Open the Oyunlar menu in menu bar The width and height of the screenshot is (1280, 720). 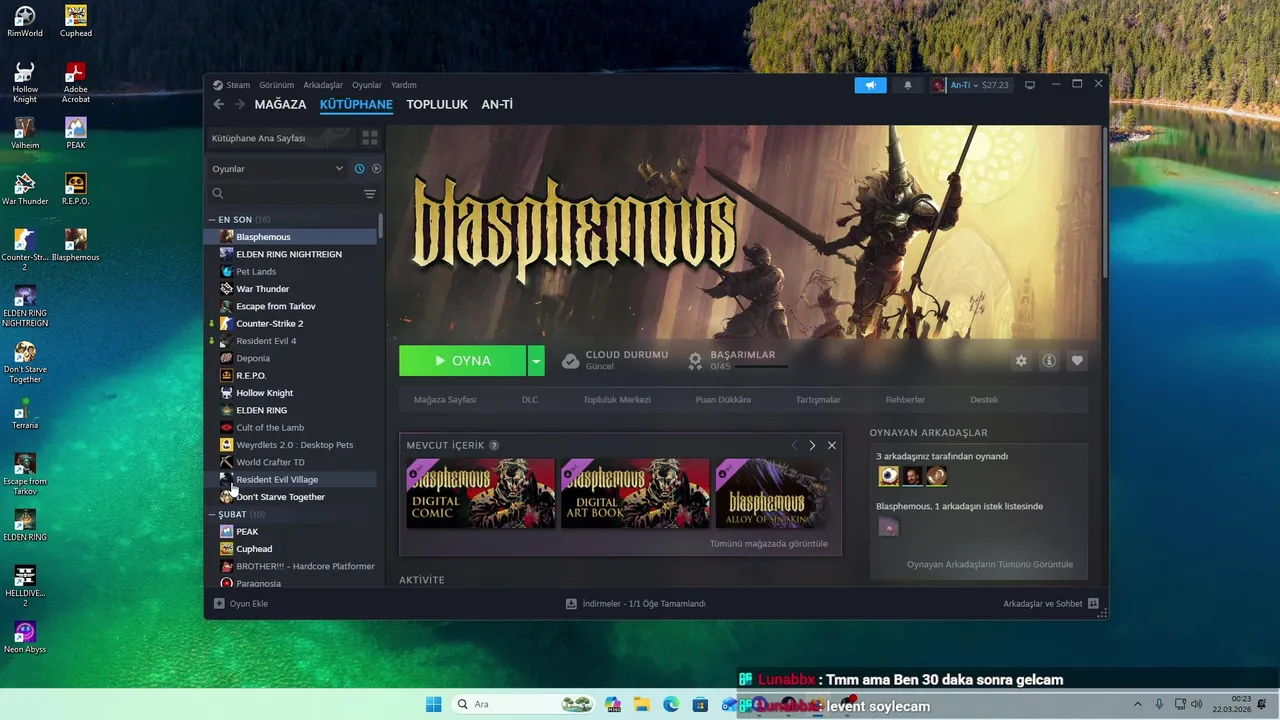(367, 85)
